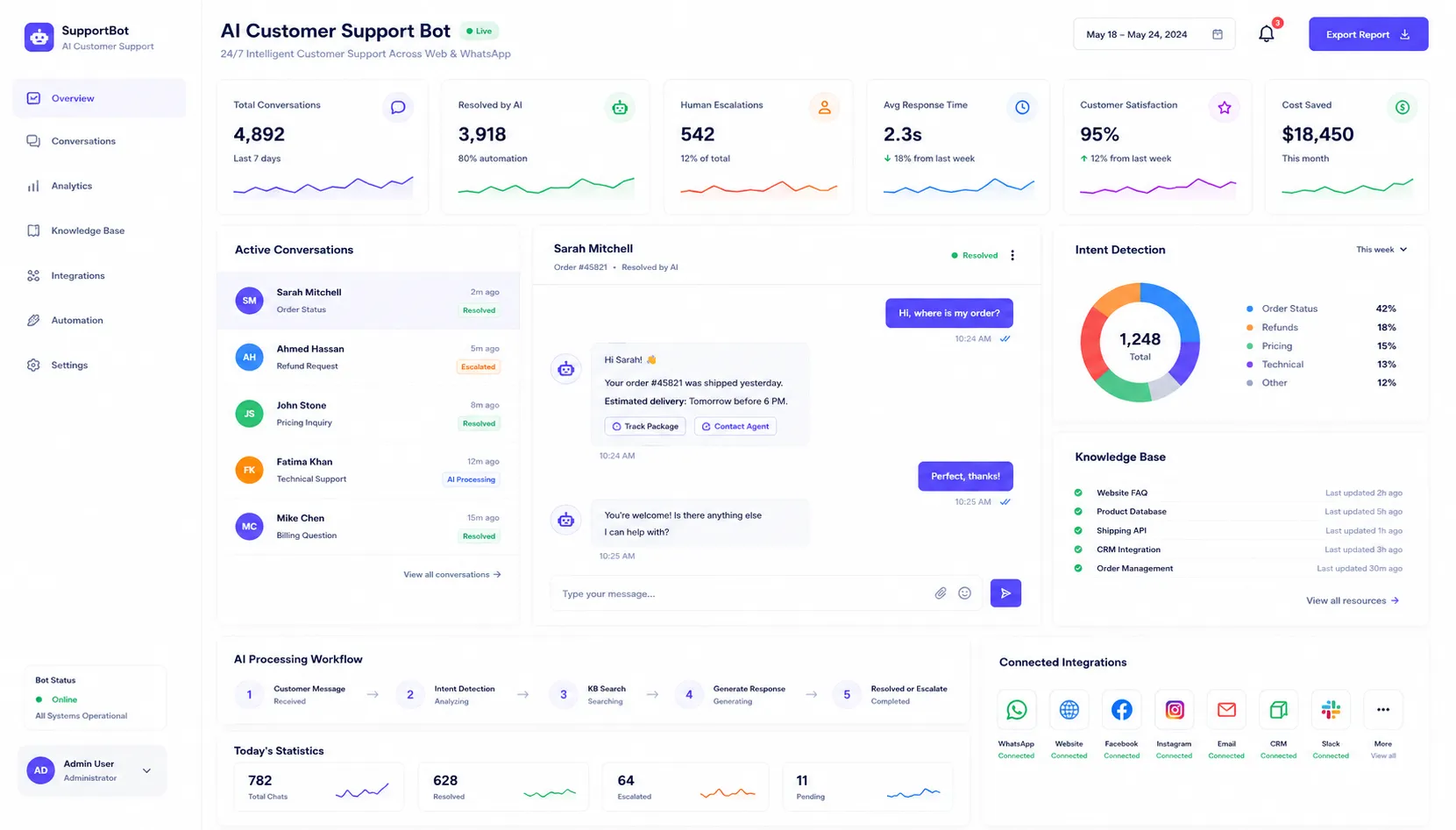1456x830 pixels.
Task: Click the Resolved by AI robot icon
Action: pyautogui.click(x=620, y=107)
